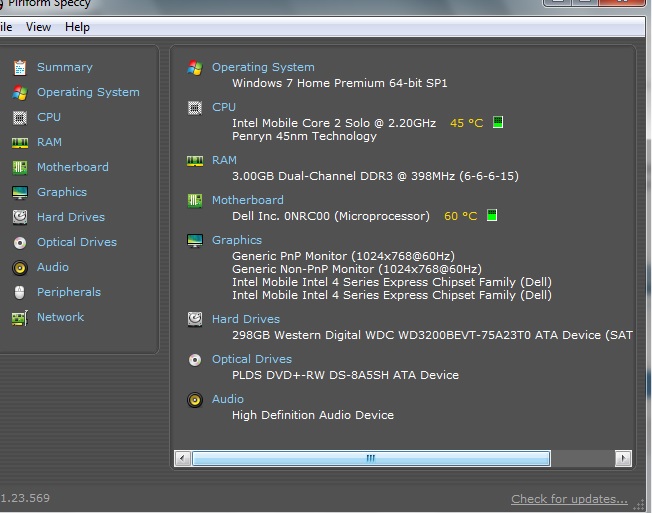Viewport: 652px width, 513px height.
Task: Click the Audio speaker icon in sidebar
Action: point(20,267)
